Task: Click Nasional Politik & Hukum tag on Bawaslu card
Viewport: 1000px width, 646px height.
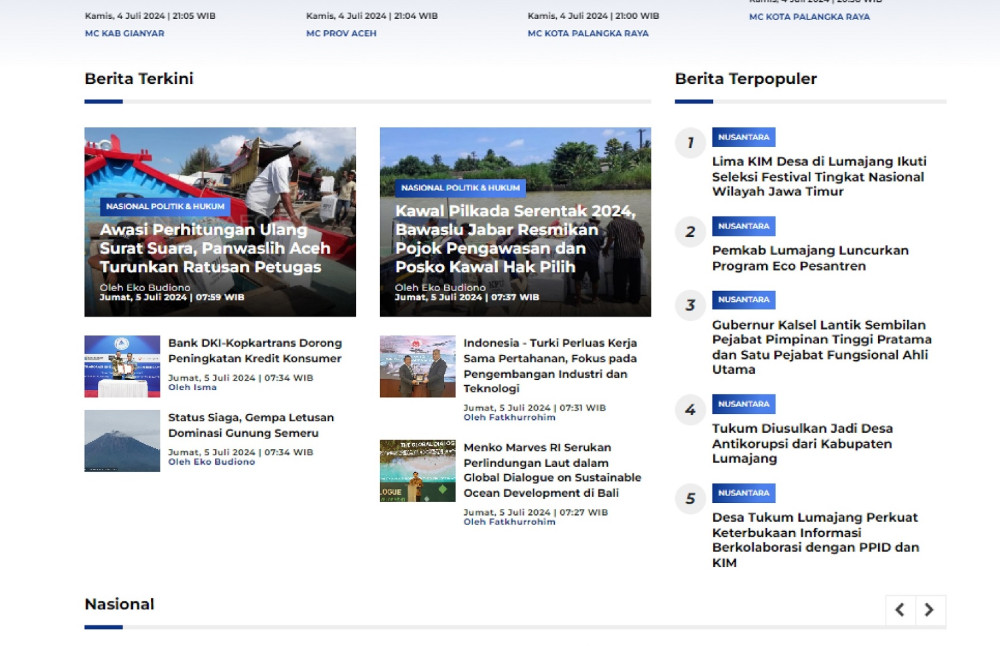Action: click(461, 188)
